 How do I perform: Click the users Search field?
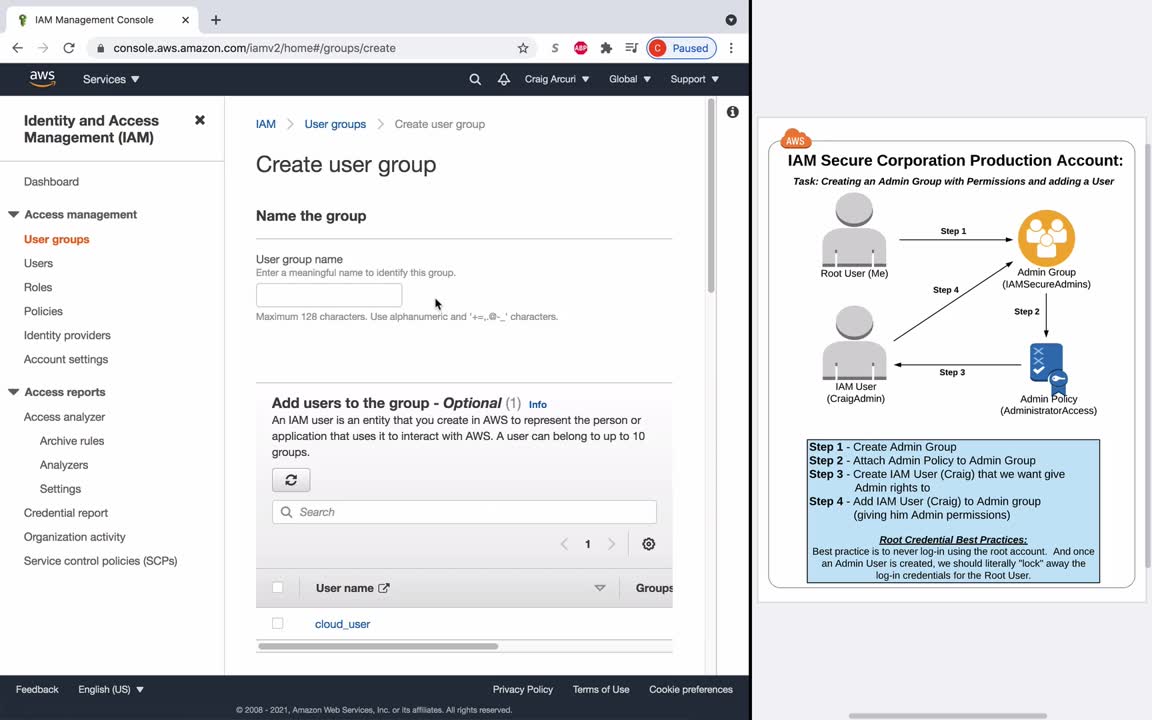pyautogui.click(x=464, y=512)
